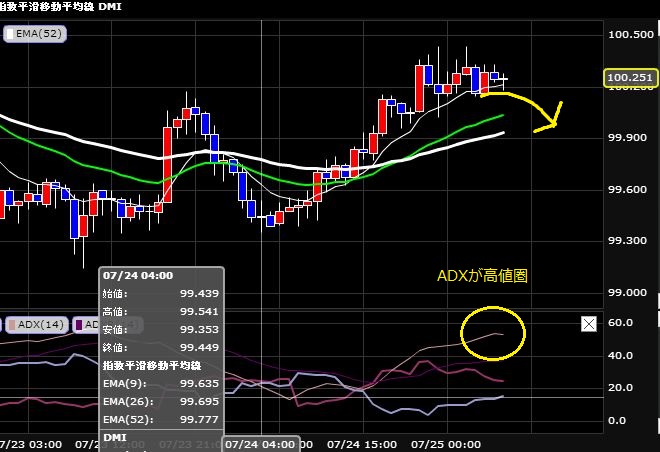Click the 99.300 price axis label
Image resolution: width=660 pixels, height=452 pixels.
click(627, 241)
